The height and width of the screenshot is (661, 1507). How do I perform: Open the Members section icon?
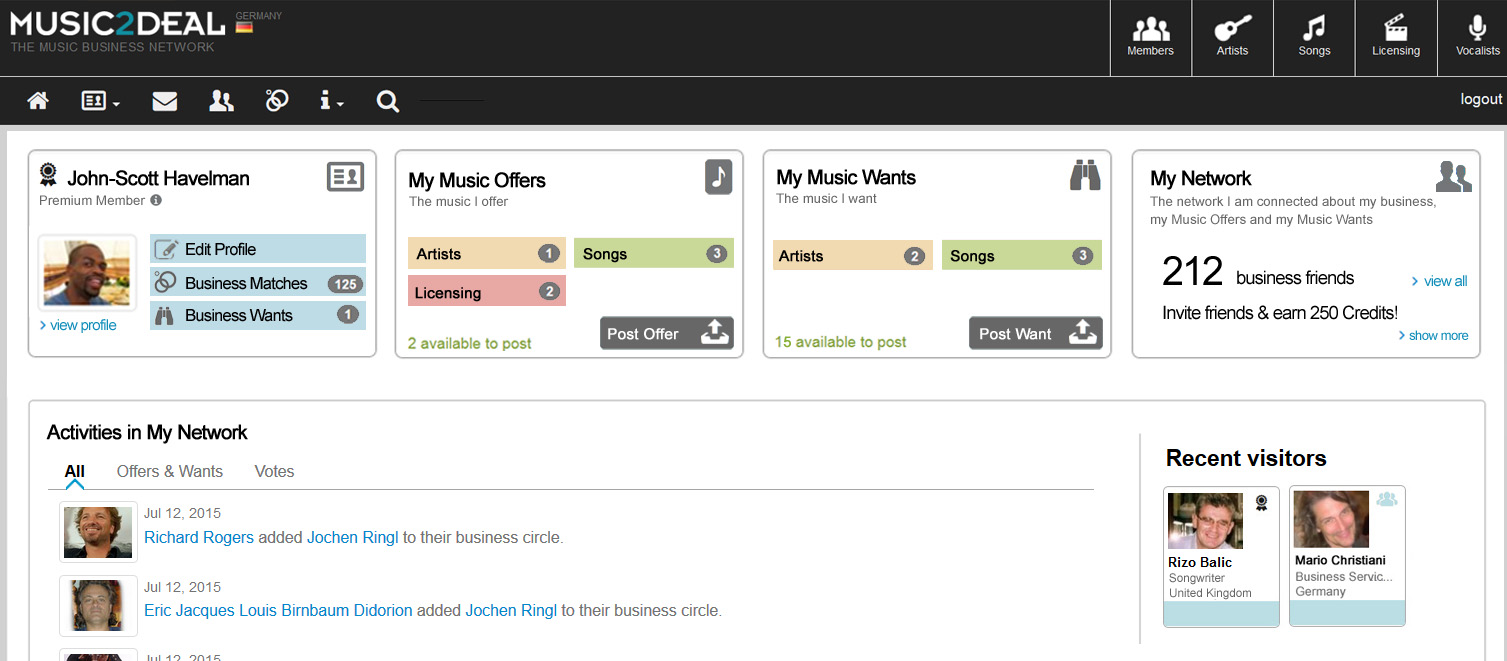[x=1150, y=37]
